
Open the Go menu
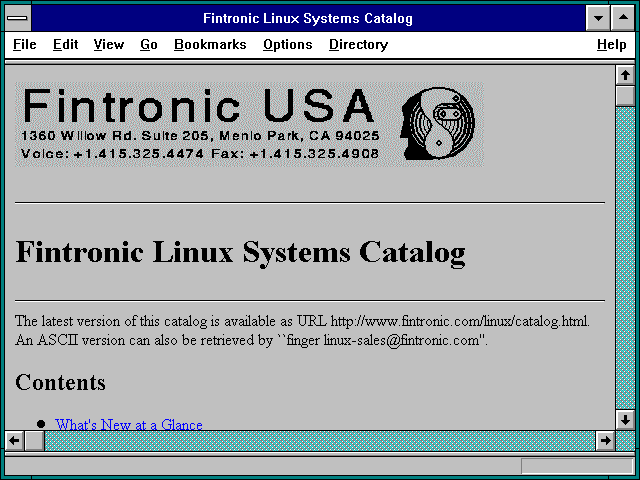pos(149,44)
